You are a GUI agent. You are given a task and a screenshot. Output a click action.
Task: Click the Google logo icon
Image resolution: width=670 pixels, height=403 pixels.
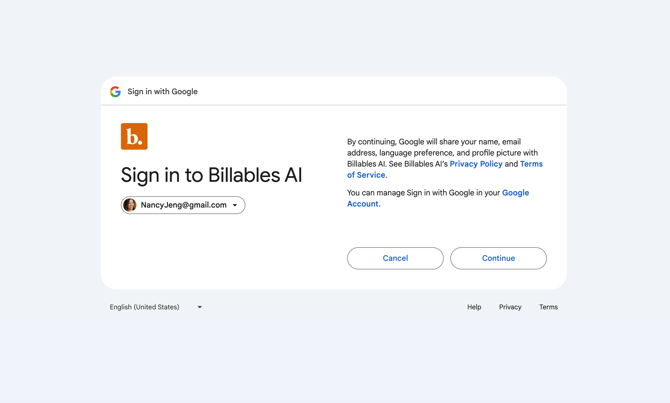tap(115, 92)
